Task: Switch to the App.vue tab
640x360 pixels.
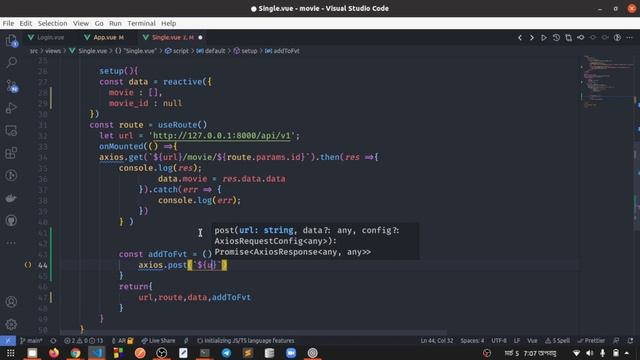Action: coord(104,38)
